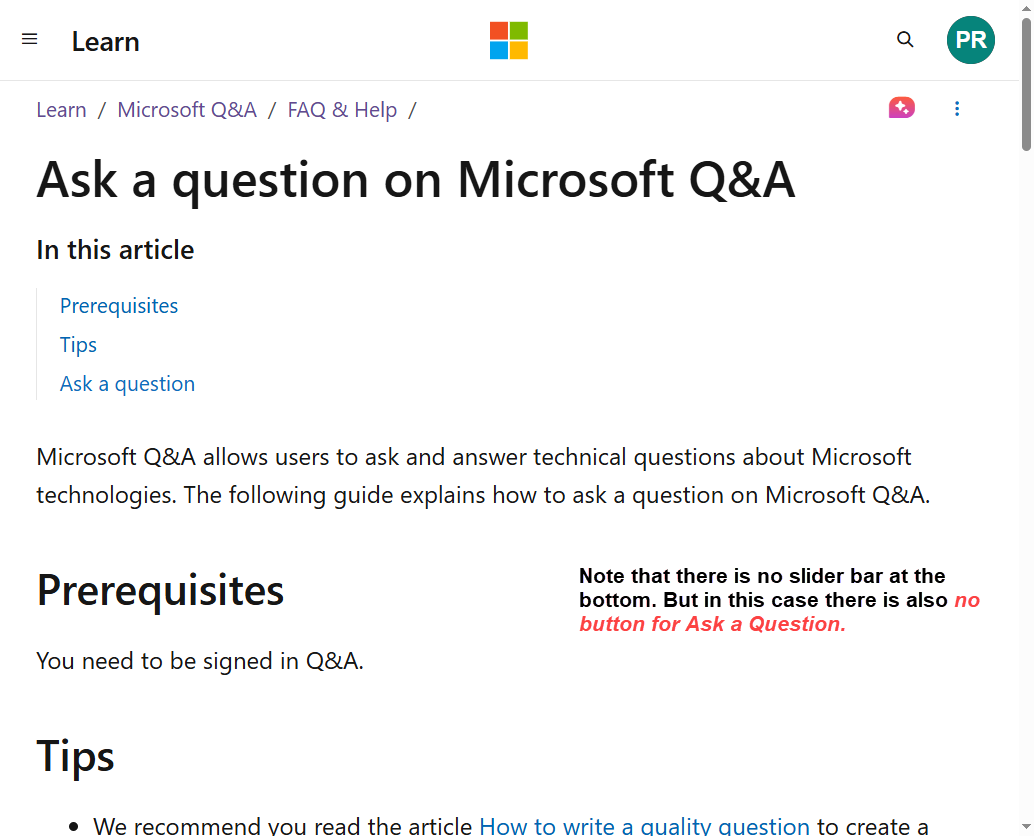Click the search icon in the header
This screenshot has width=1034, height=836.
(x=905, y=39)
